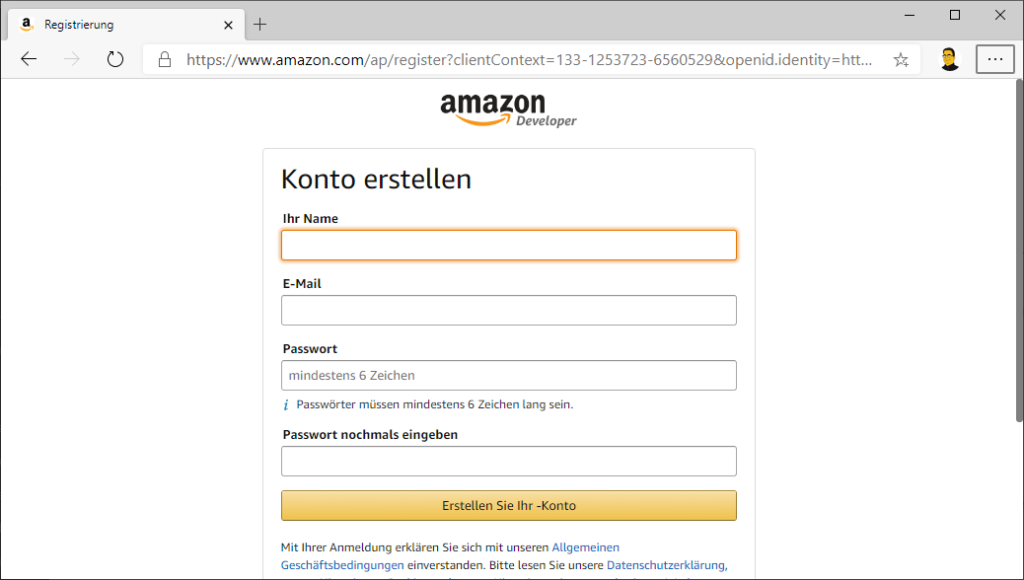Click the Amazon Developer logo
Screen dimensions: 1024x580
[509, 108]
